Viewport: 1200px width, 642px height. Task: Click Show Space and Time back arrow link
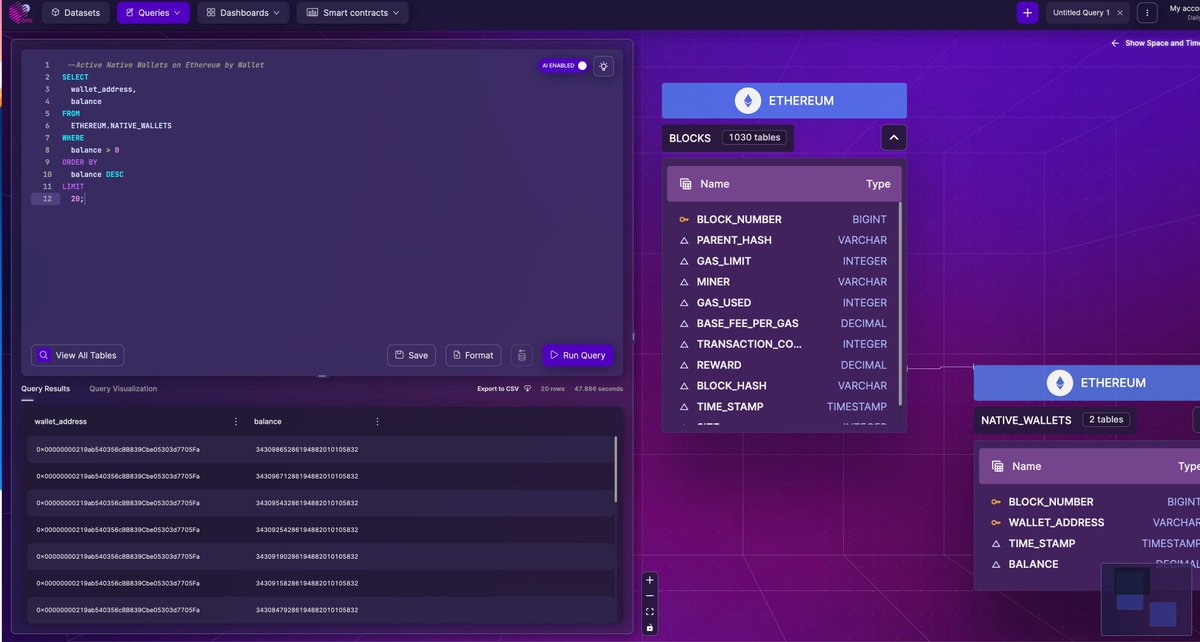click(x=1155, y=43)
